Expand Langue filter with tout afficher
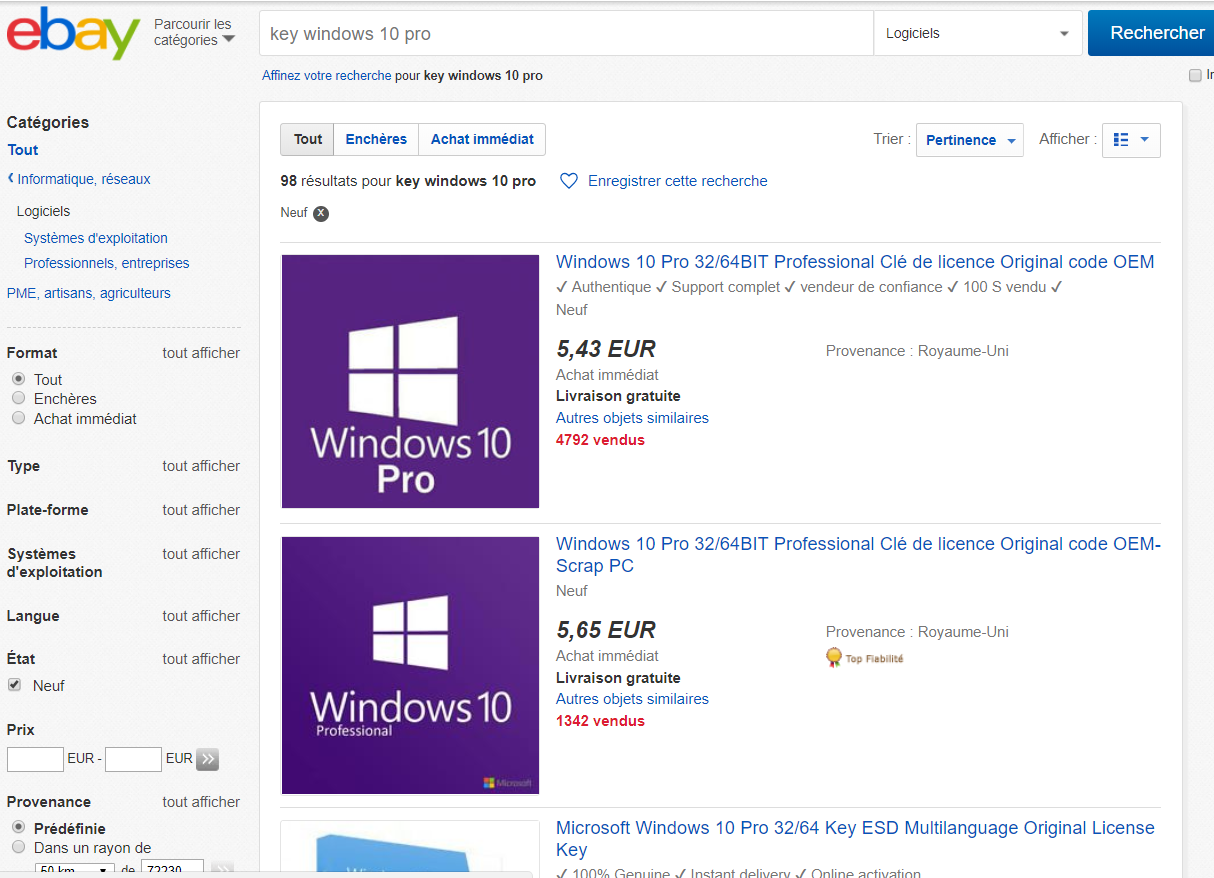This screenshot has height=878, width=1214. (201, 616)
